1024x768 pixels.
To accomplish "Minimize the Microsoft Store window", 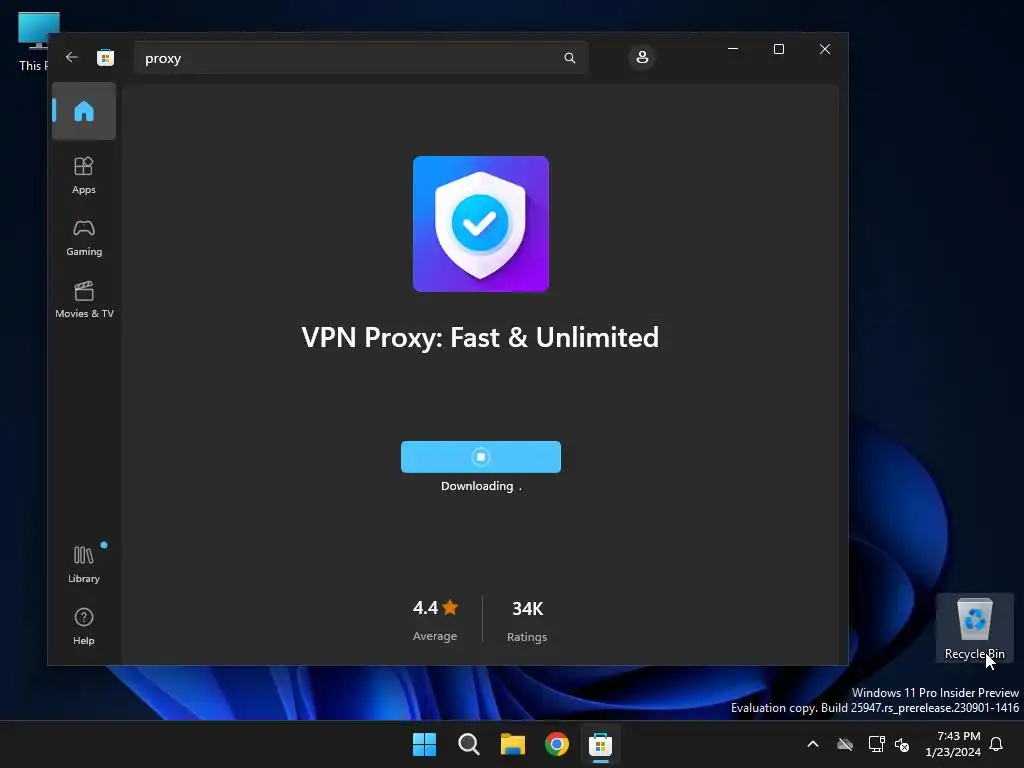I will click(x=733, y=49).
